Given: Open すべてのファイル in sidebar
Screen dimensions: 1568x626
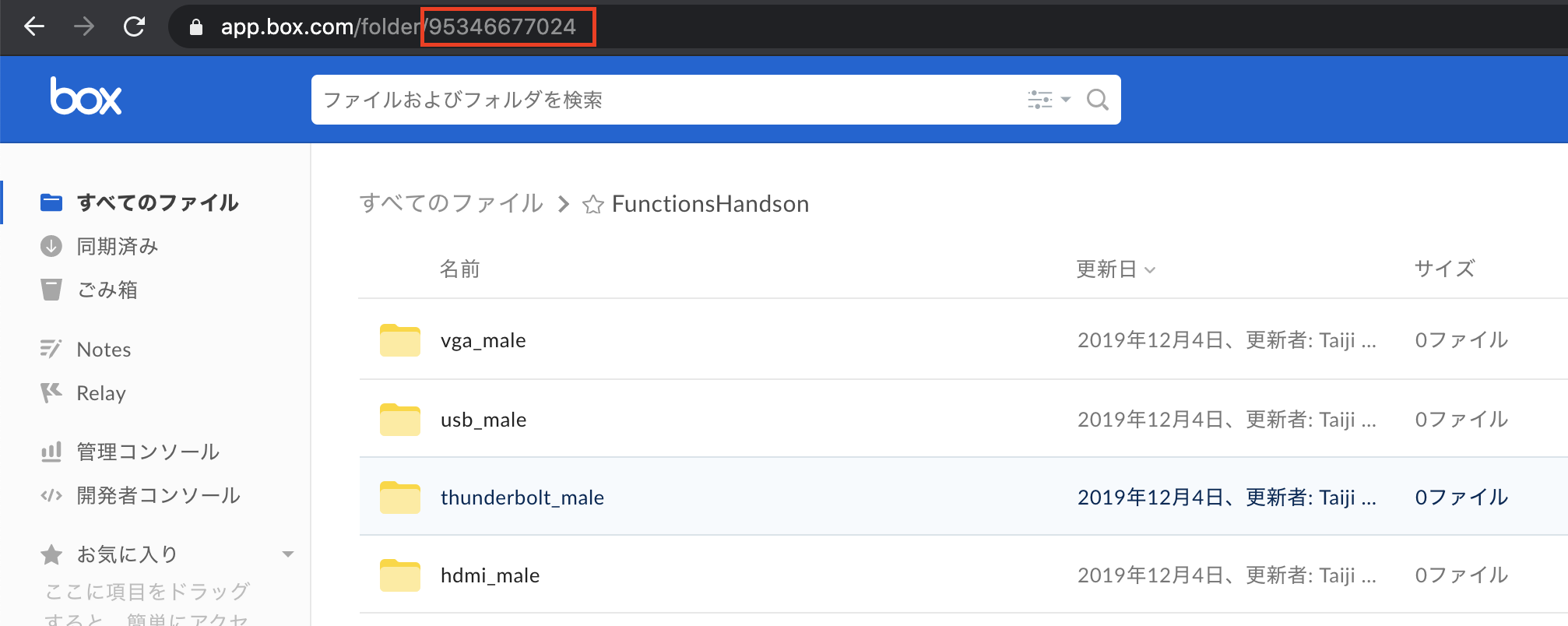Looking at the screenshot, I should click(x=157, y=202).
